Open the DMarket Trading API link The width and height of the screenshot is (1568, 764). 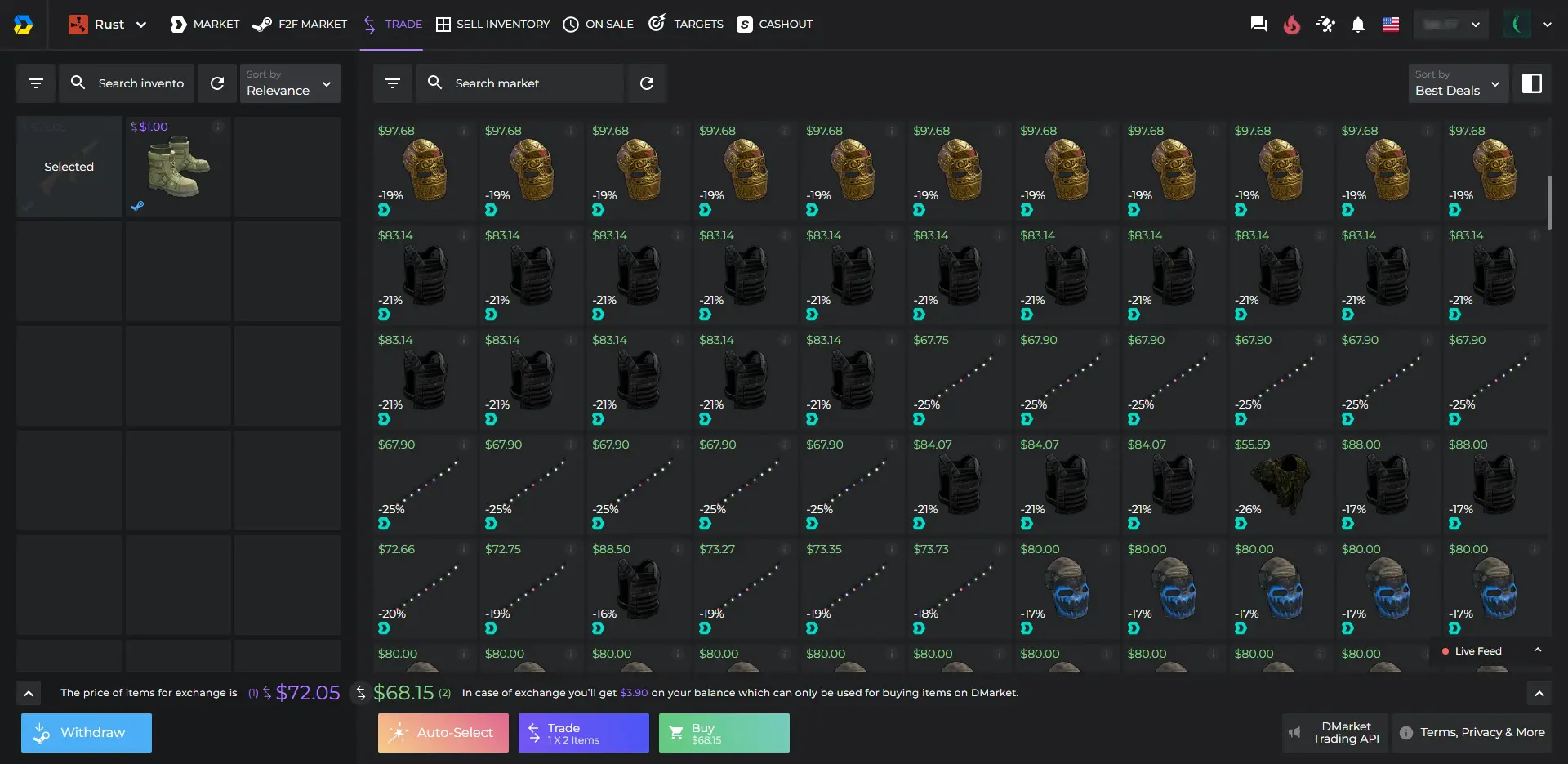[1335, 733]
